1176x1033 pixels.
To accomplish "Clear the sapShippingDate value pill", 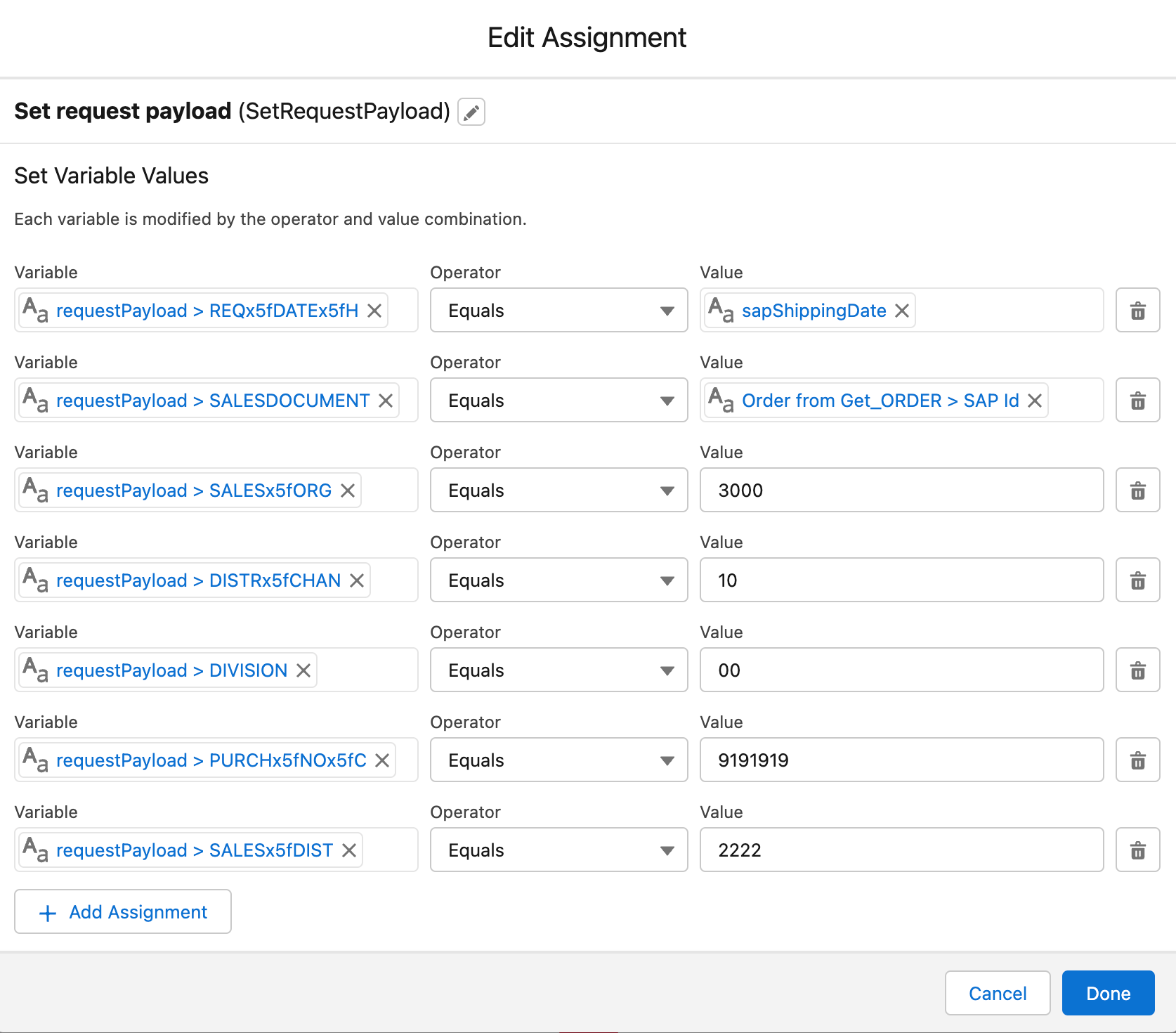I will tap(902, 311).
